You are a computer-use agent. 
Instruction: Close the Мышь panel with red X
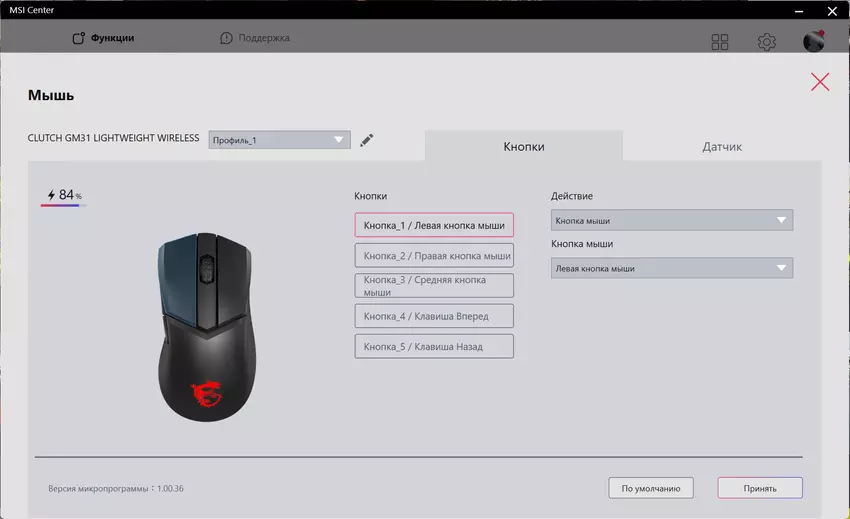pos(820,82)
